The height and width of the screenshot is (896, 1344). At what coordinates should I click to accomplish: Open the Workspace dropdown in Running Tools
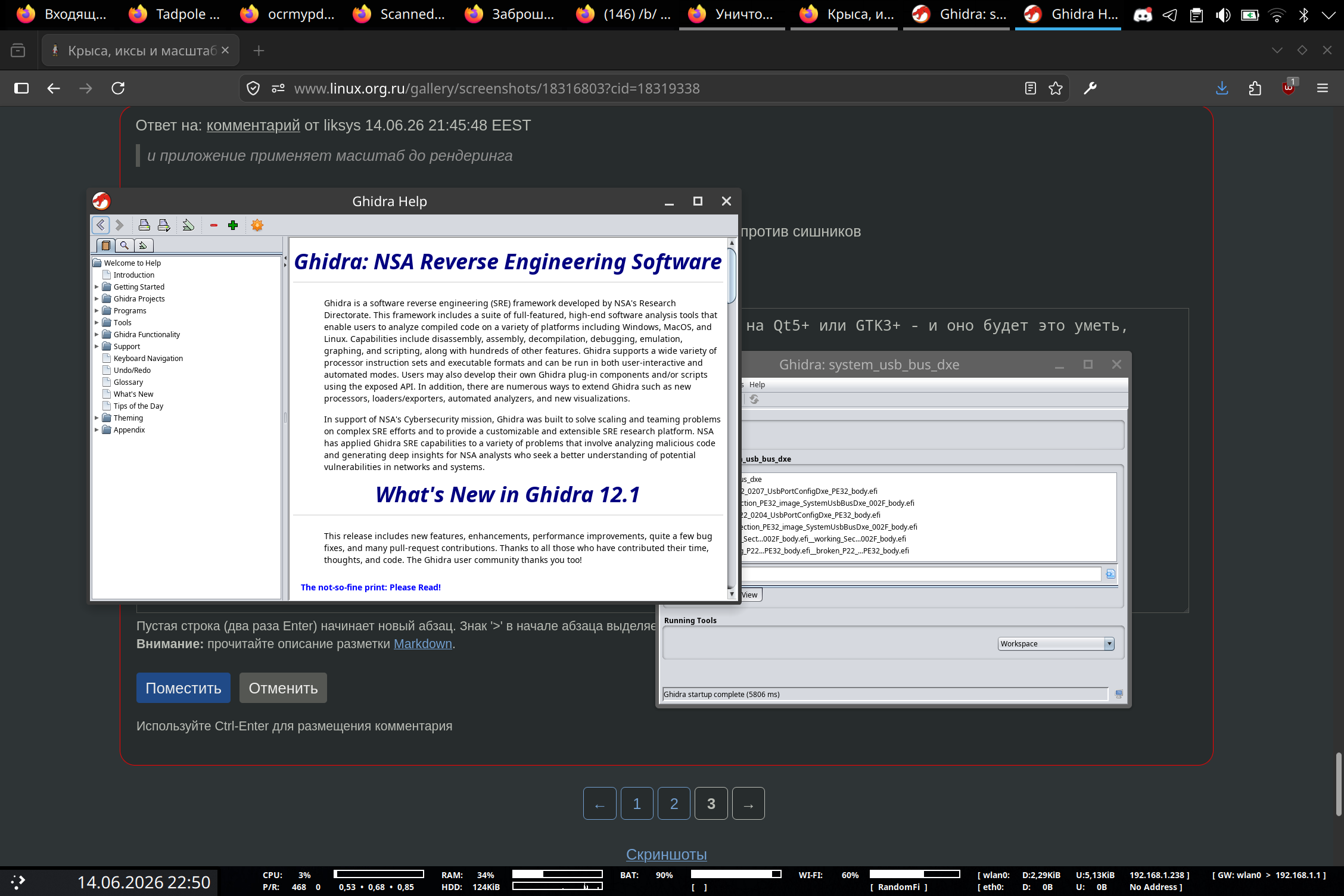[x=1056, y=644]
